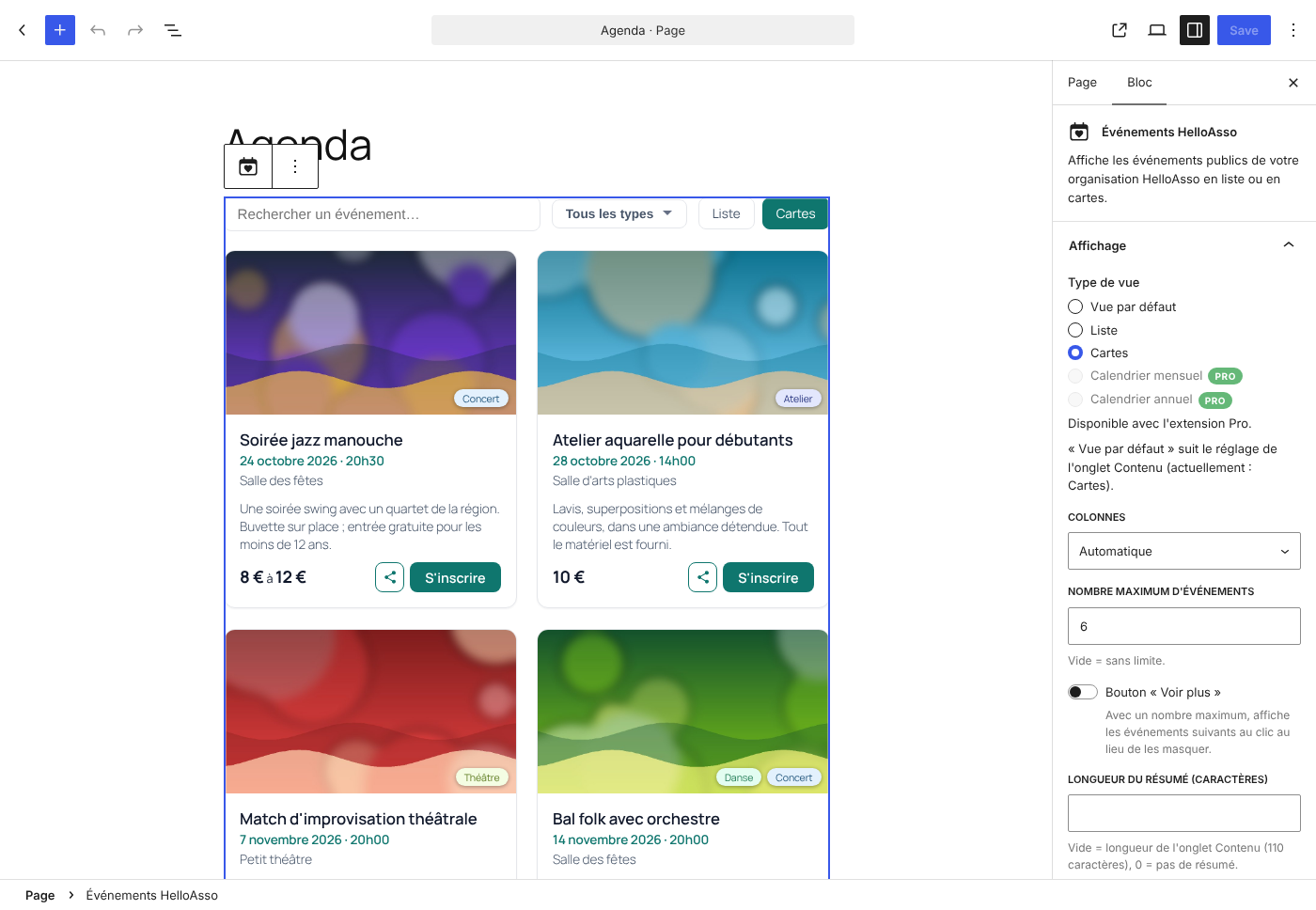The width and height of the screenshot is (1316, 910).
Task: Select the Cartes view type radio
Action: click(x=1075, y=353)
